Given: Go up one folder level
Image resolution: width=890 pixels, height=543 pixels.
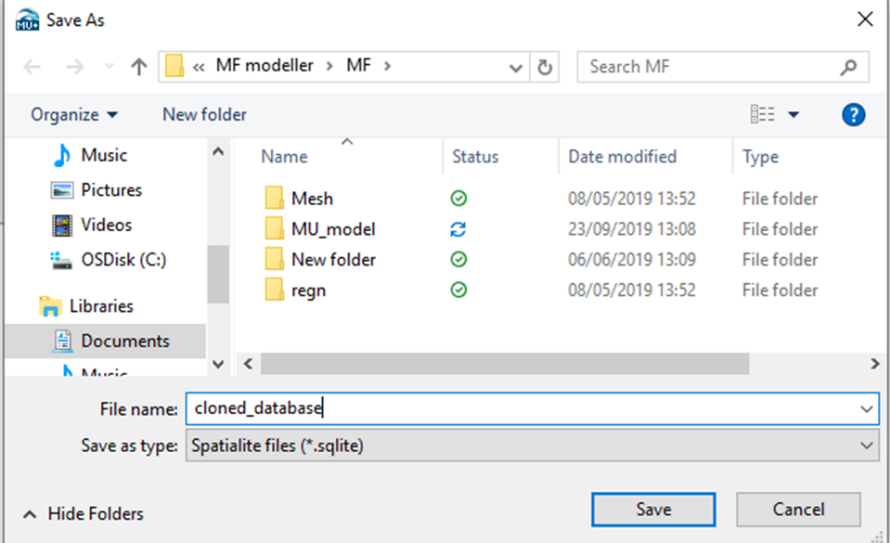Looking at the screenshot, I should (x=138, y=67).
